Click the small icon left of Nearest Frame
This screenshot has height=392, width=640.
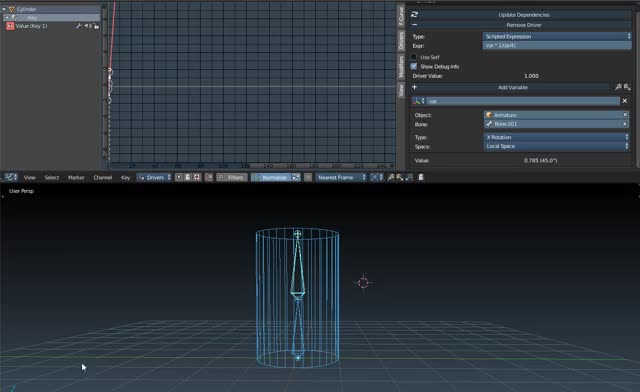[x=308, y=177]
